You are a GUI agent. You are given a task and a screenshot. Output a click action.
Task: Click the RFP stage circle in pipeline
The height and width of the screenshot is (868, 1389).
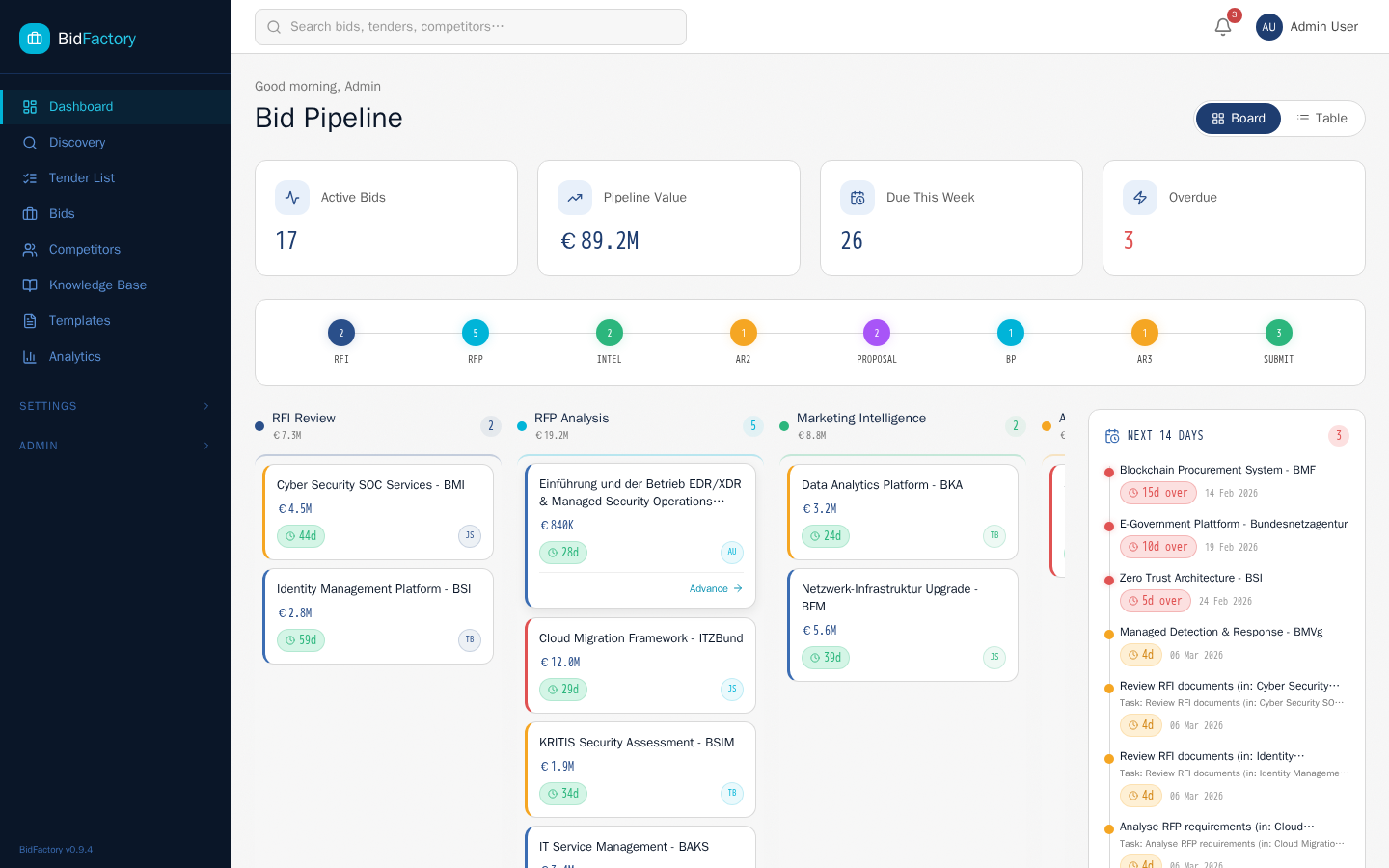pos(476,333)
